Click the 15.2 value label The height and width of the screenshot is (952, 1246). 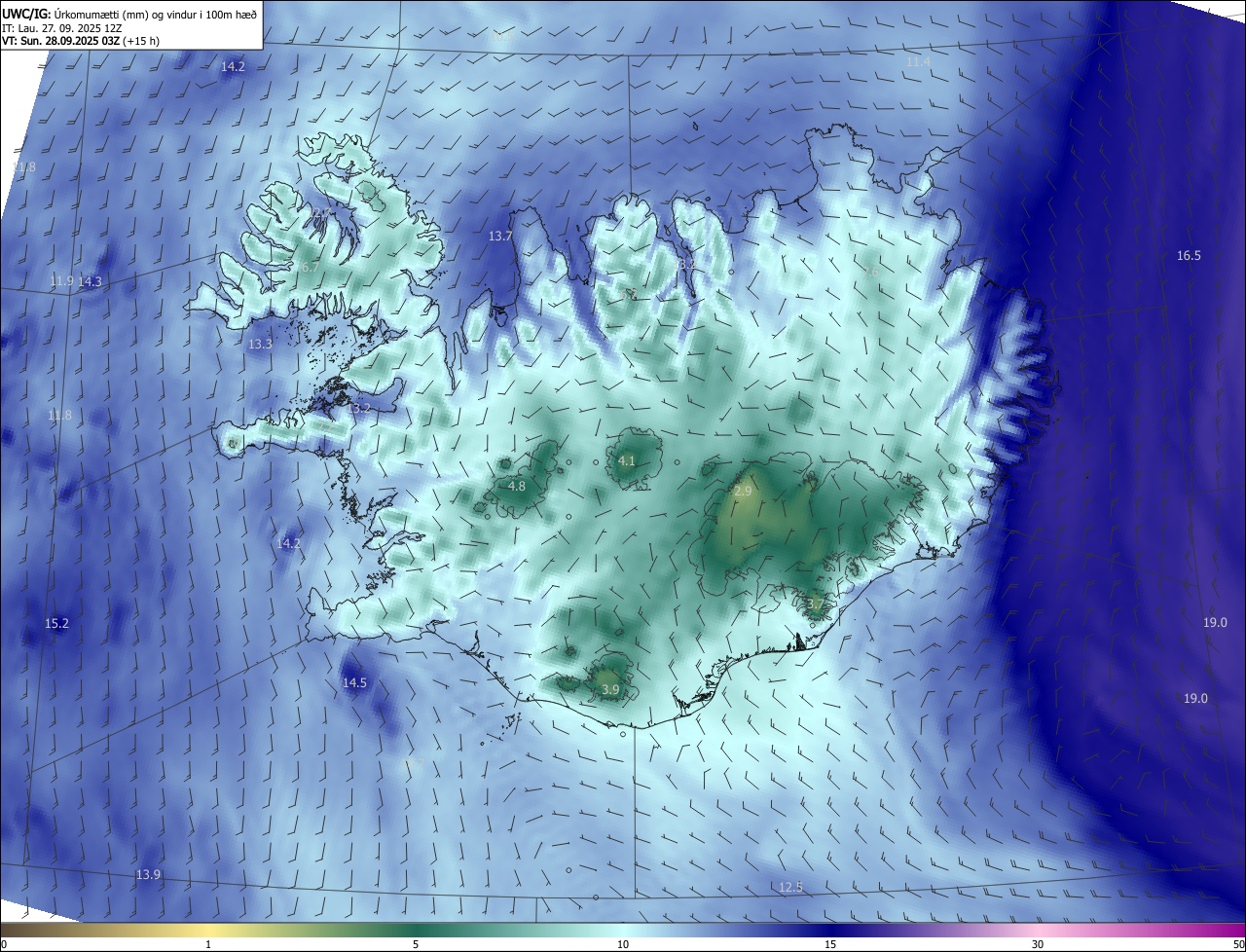56,623
